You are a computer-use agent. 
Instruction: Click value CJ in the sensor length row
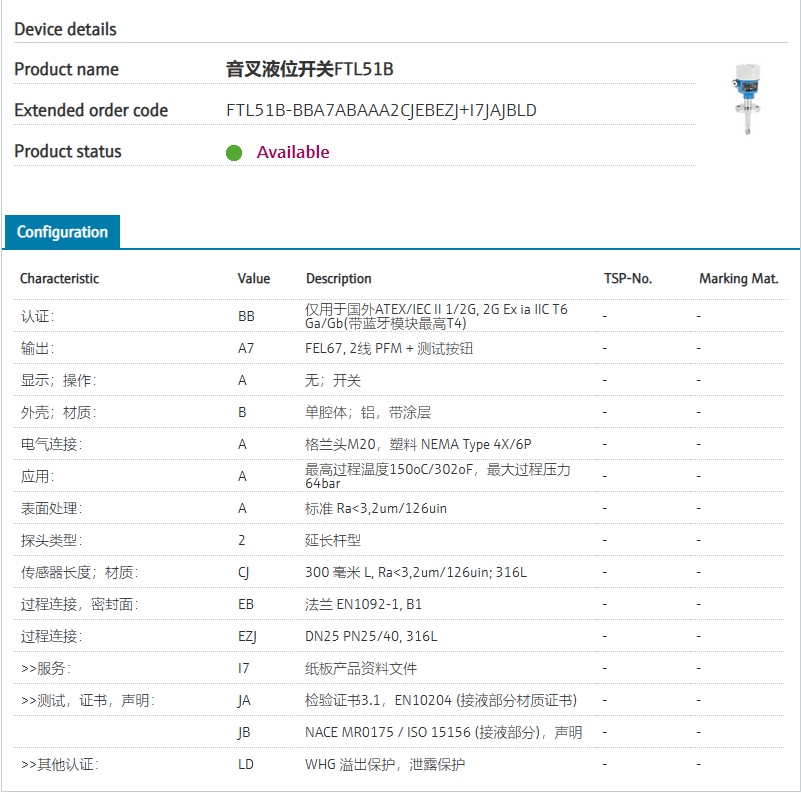tap(244, 572)
